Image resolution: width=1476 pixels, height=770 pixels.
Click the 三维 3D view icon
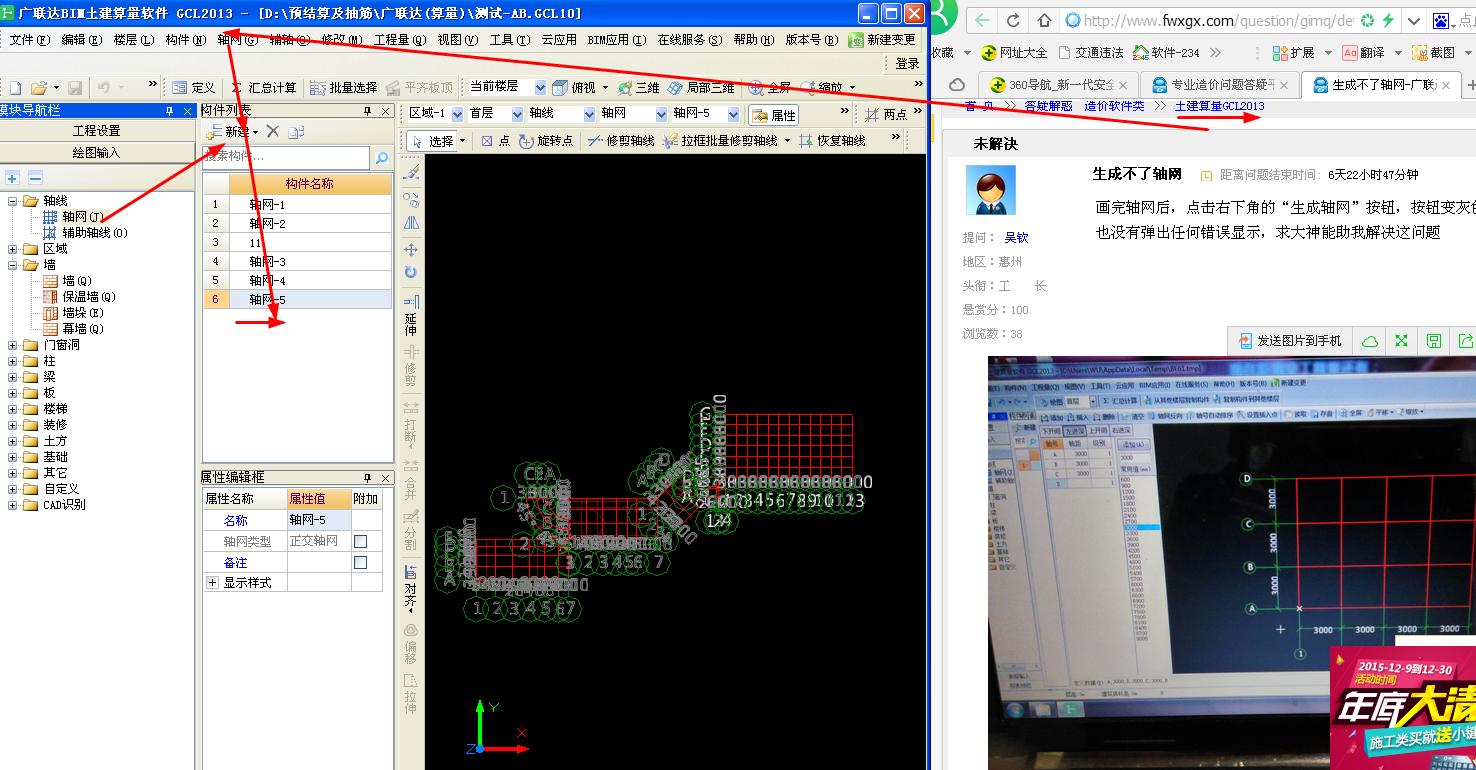coord(638,88)
